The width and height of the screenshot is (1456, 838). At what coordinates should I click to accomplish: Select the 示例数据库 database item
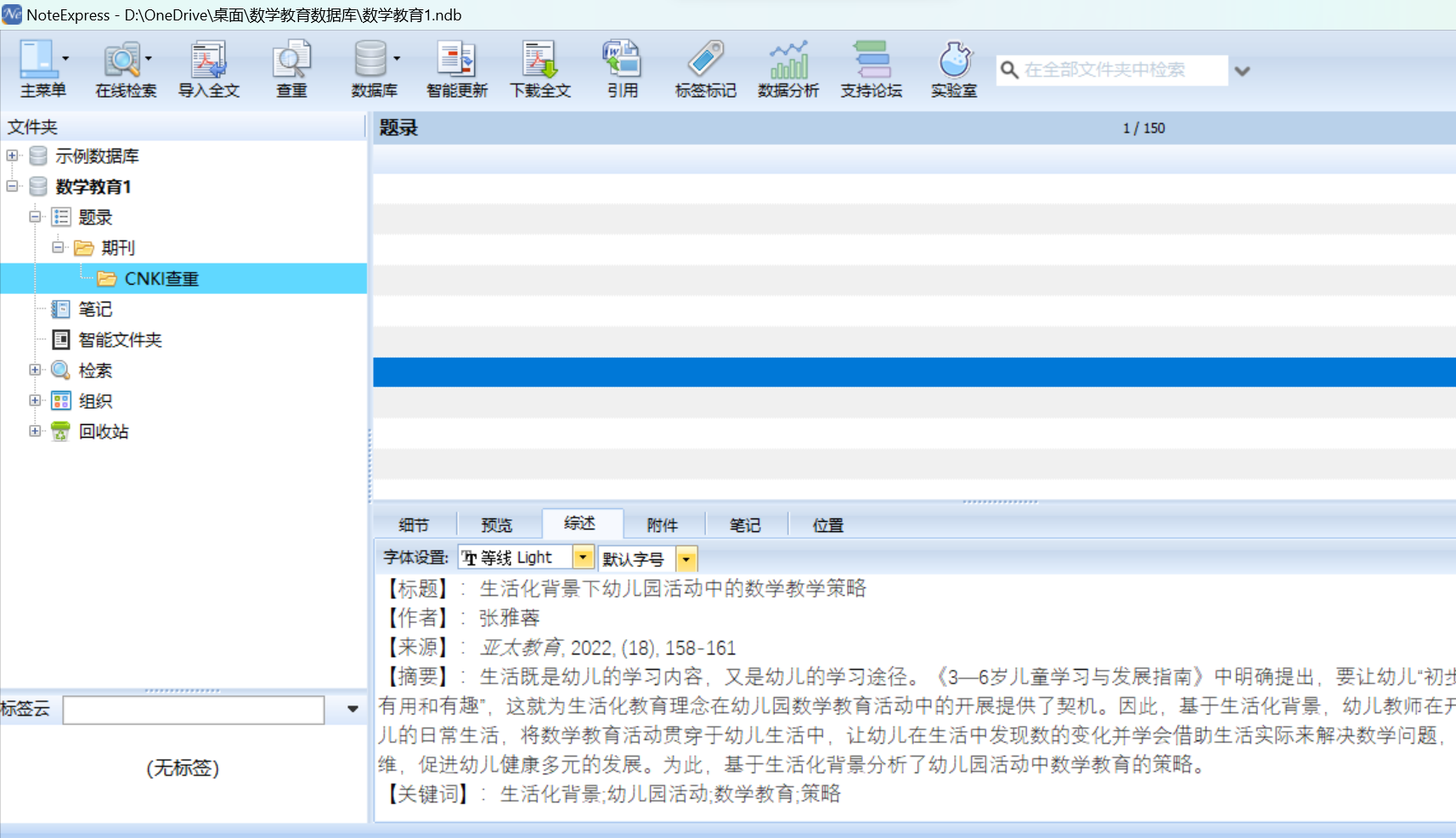pos(97,156)
